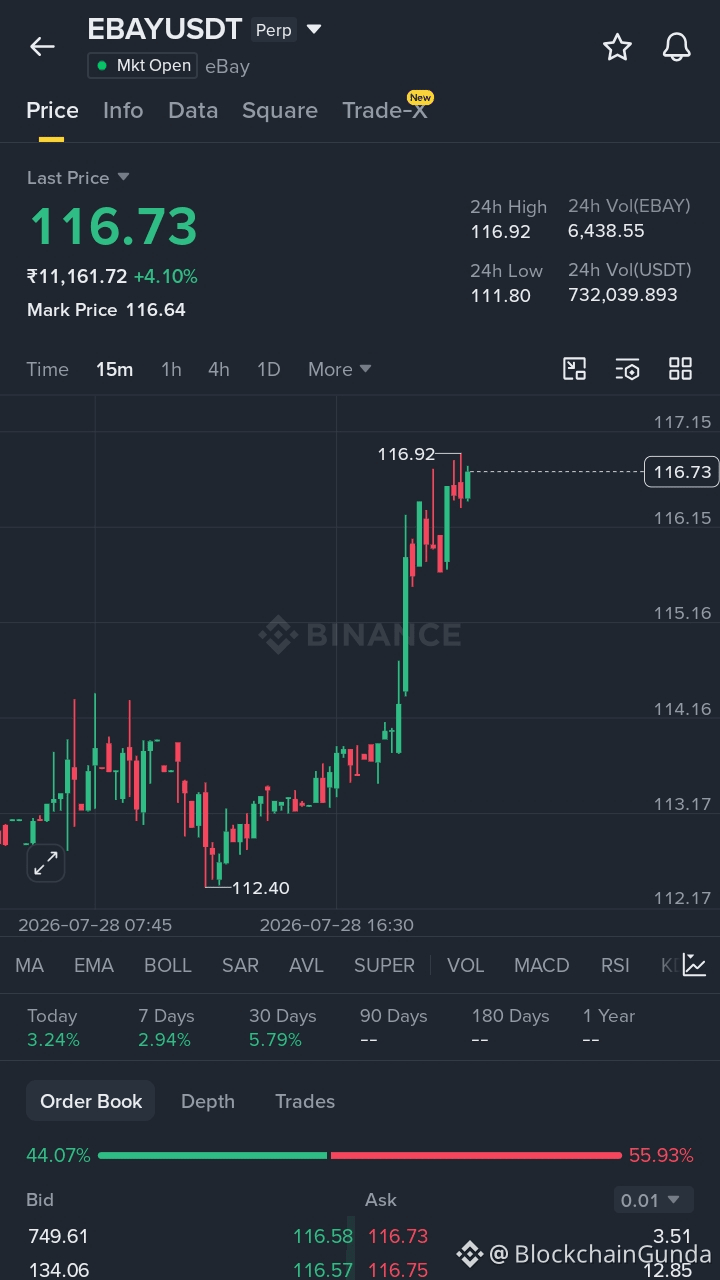This screenshot has height=1280, width=720.
Task: Toggle the SAR indicator
Action: pos(240,965)
